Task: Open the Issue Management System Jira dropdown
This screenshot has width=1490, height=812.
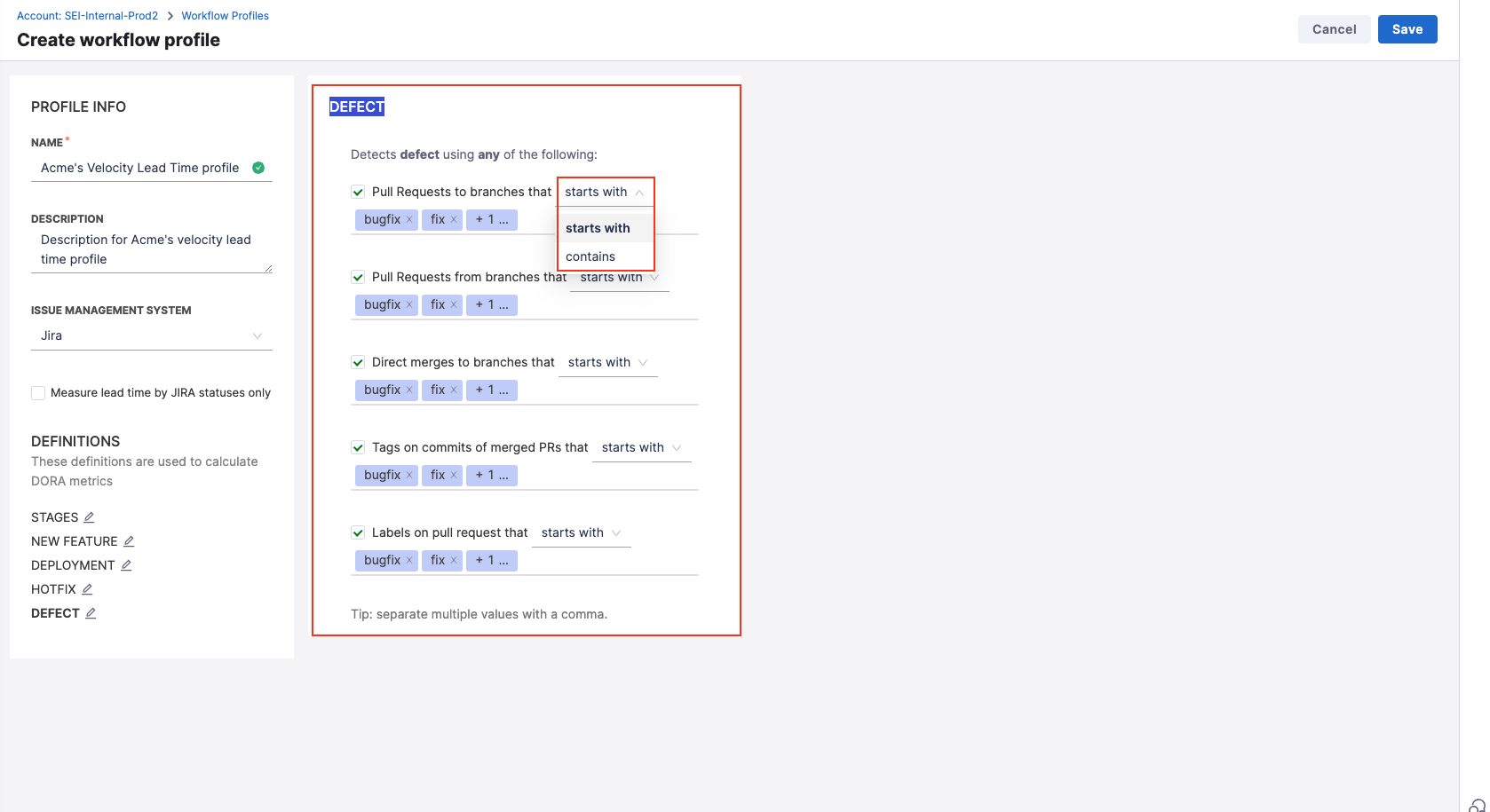Action: click(151, 335)
